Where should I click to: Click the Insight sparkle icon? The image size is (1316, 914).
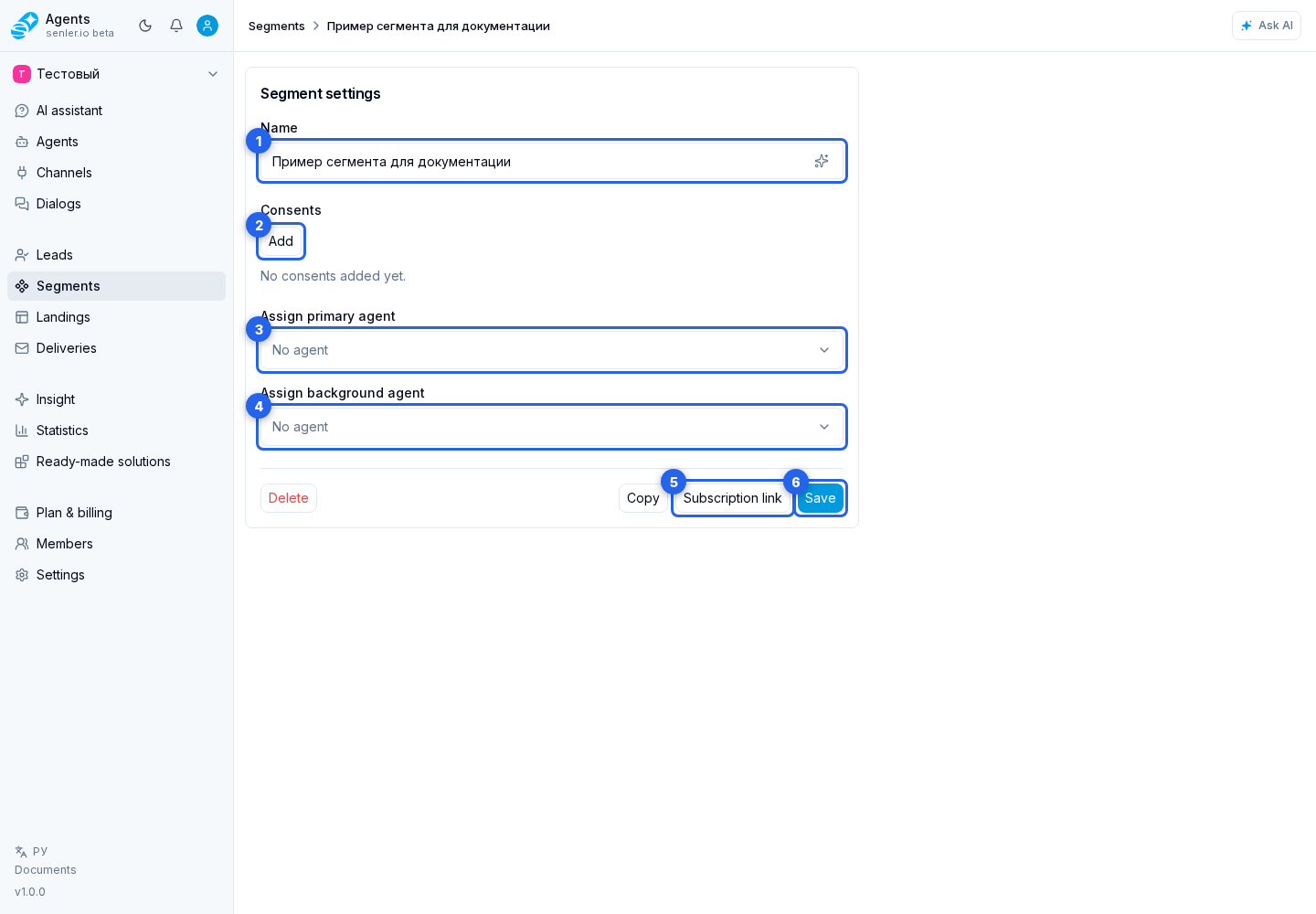22,399
